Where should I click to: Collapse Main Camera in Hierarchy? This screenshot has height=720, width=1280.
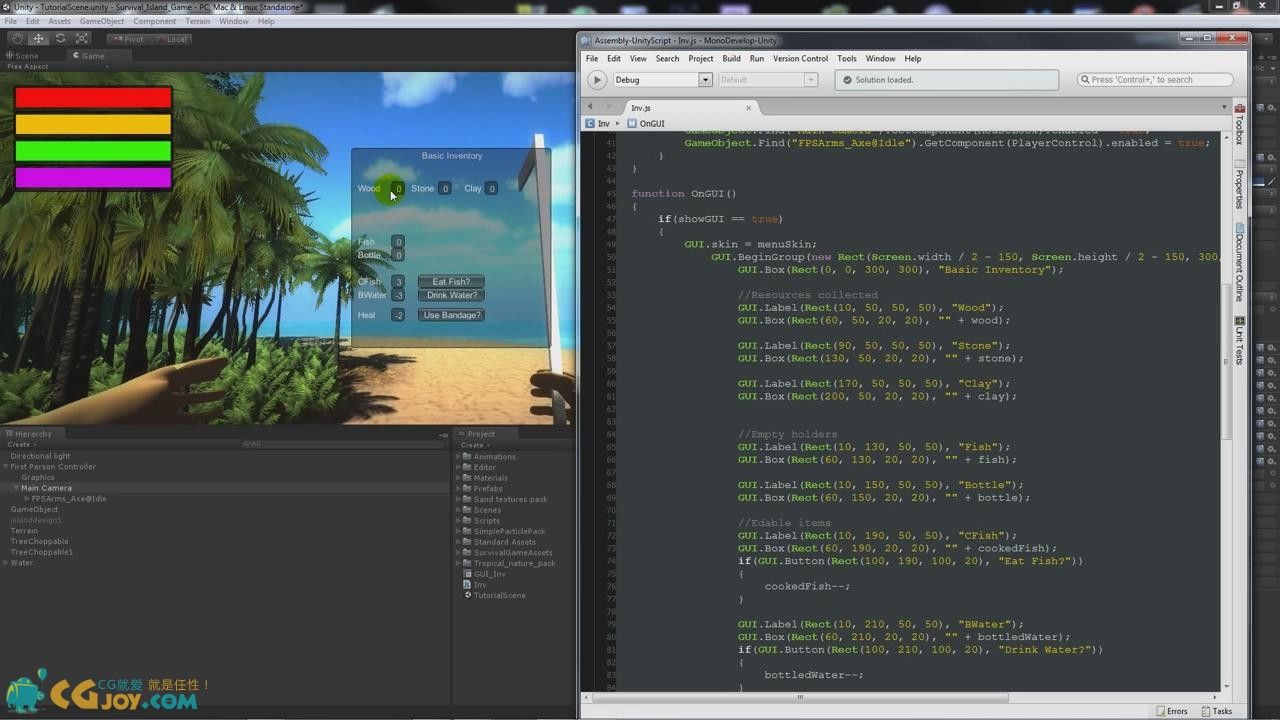coord(16,488)
